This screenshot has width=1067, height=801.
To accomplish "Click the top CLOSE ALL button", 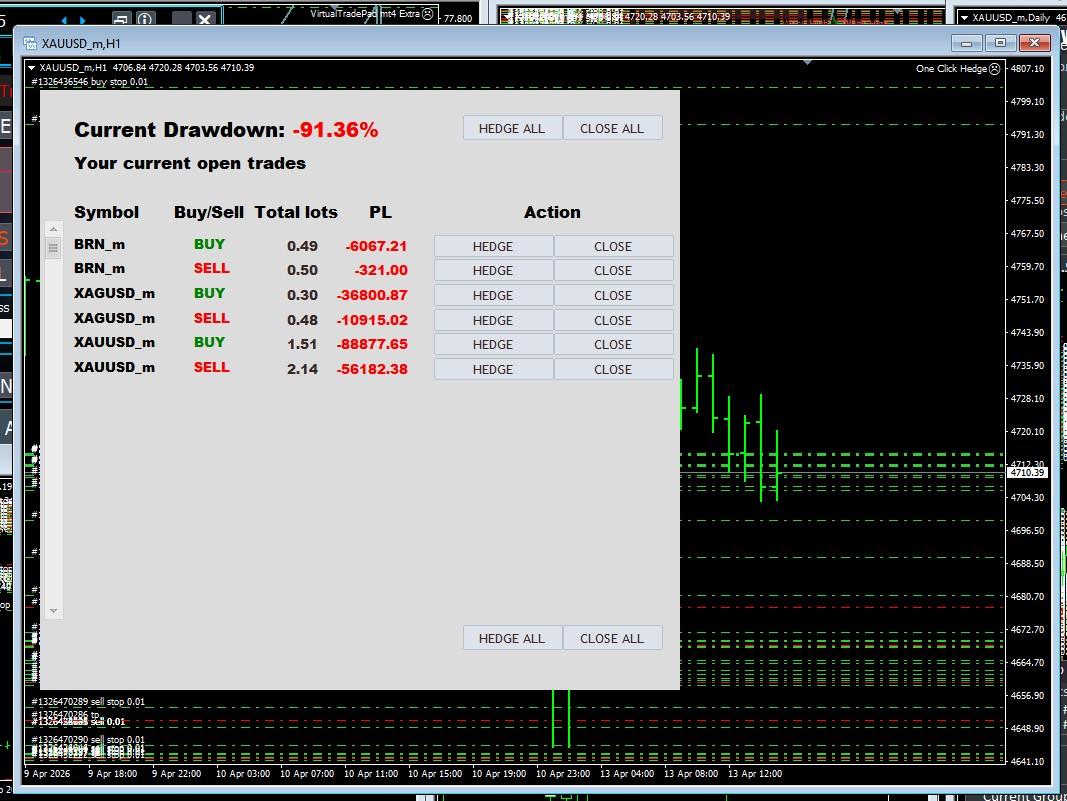I will pos(612,128).
